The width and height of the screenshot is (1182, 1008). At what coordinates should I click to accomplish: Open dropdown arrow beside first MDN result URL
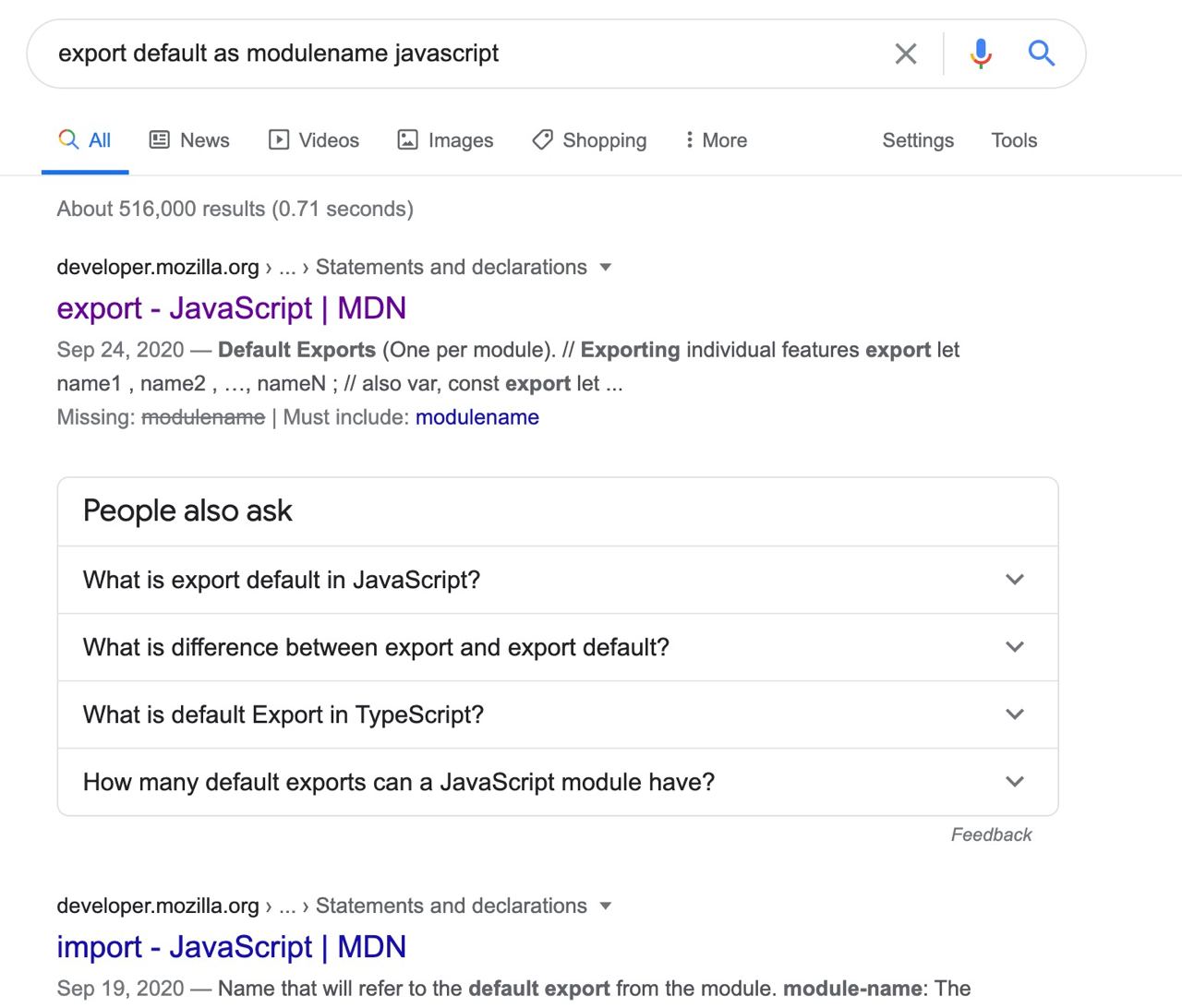click(606, 268)
